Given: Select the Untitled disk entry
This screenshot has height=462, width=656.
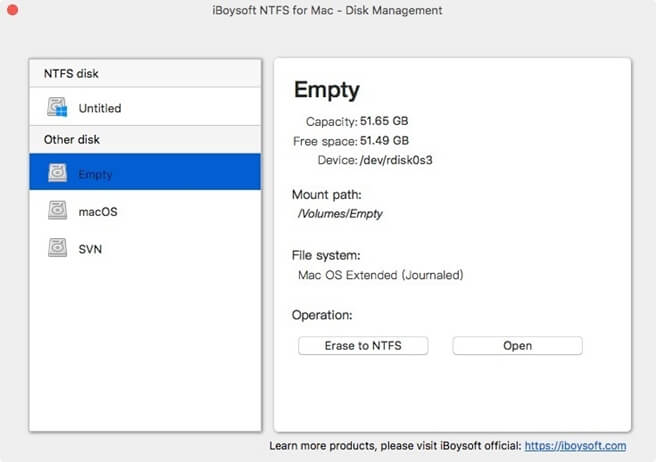Looking at the screenshot, I should 145,107.
